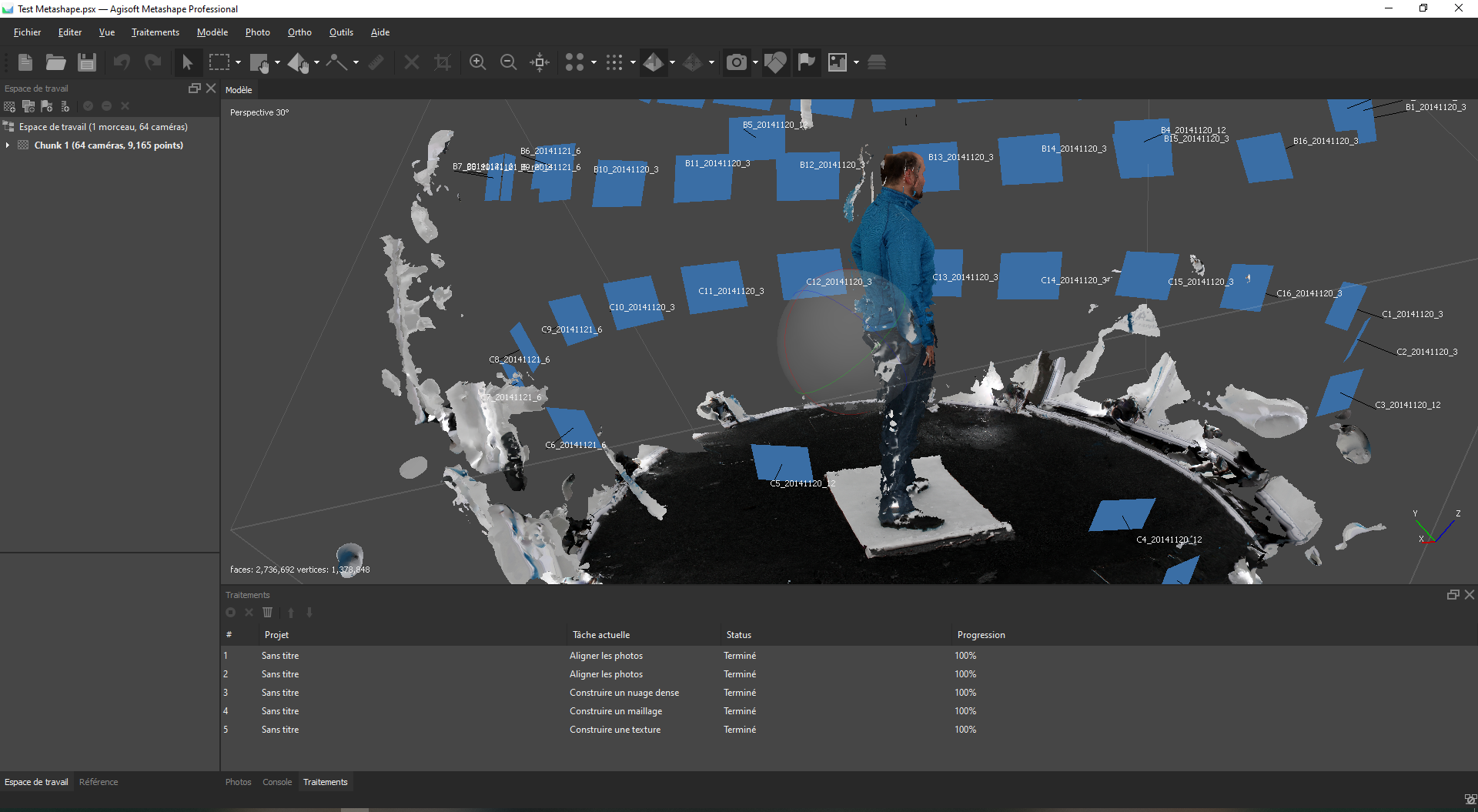The height and width of the screenshot is (812, 1478).
Task: Open the Editer menu
Action: (x=70, y=32)
